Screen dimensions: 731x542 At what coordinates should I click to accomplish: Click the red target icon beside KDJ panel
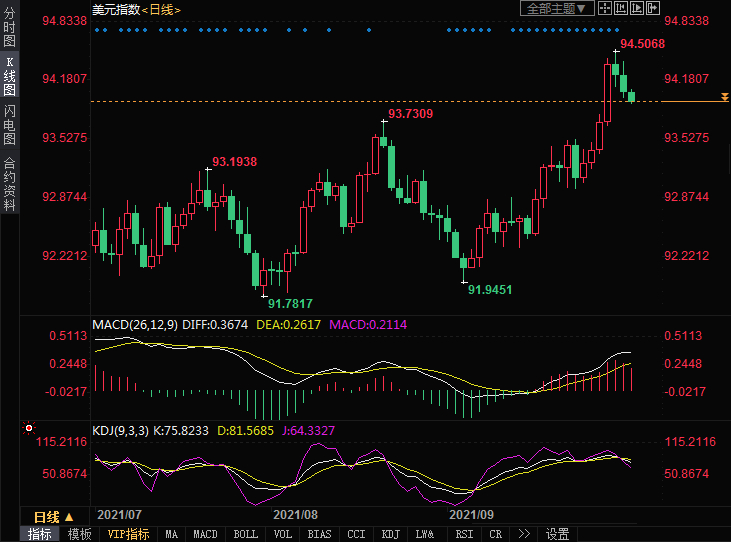(x=29, y=429)
